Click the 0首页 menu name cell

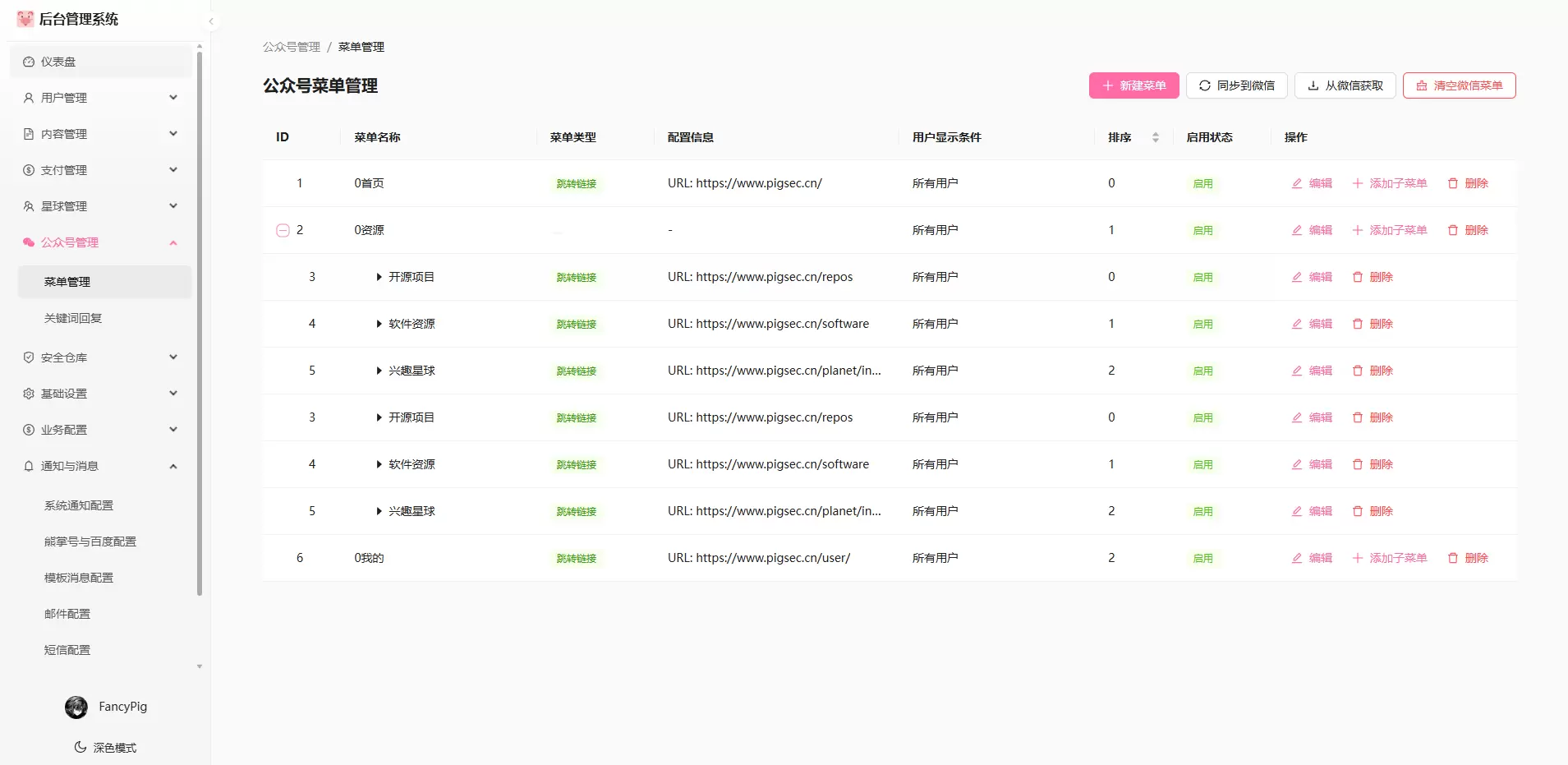pyautogui.click(x=370, y=183)
